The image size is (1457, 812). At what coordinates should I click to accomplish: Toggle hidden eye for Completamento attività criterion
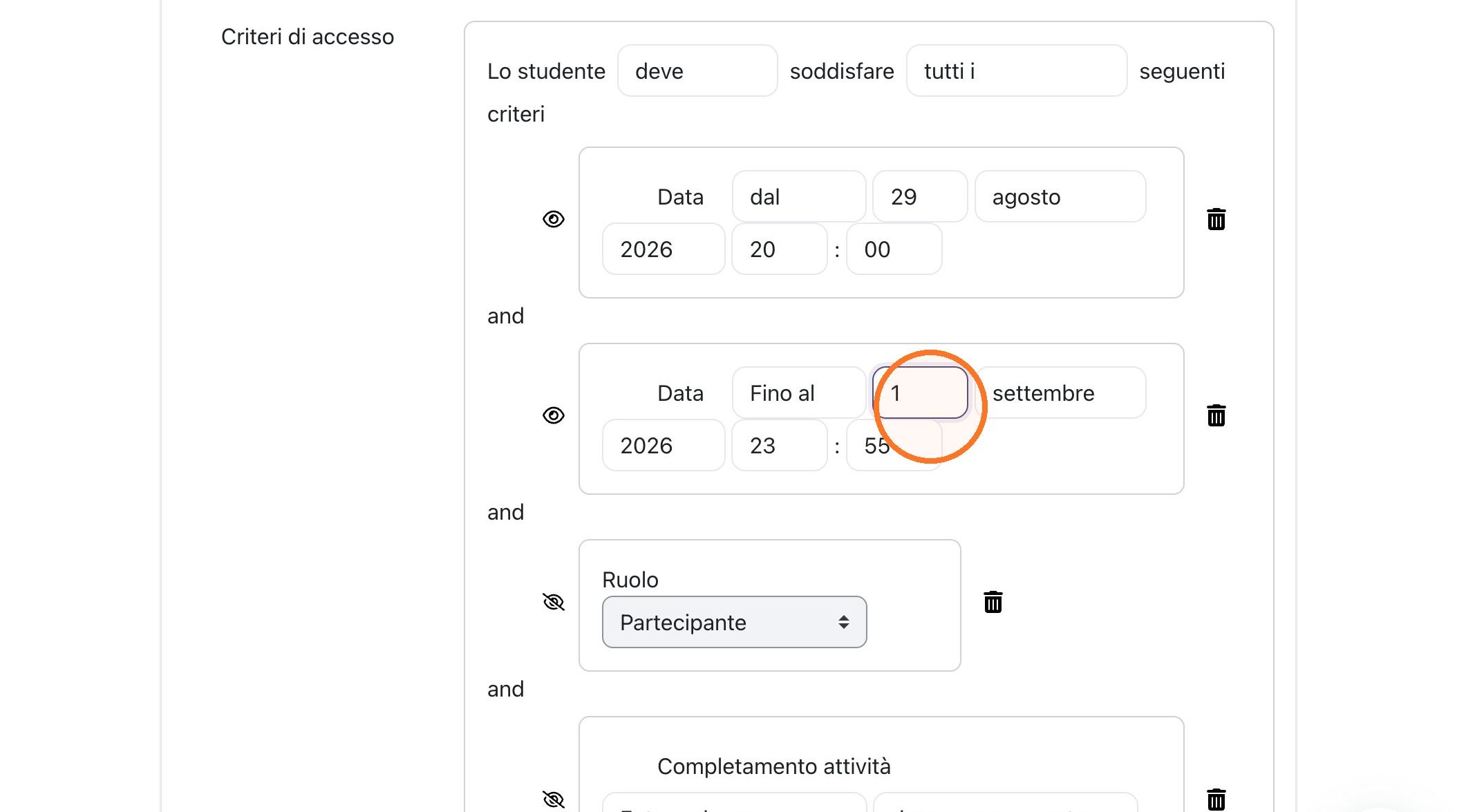(554, 800)
